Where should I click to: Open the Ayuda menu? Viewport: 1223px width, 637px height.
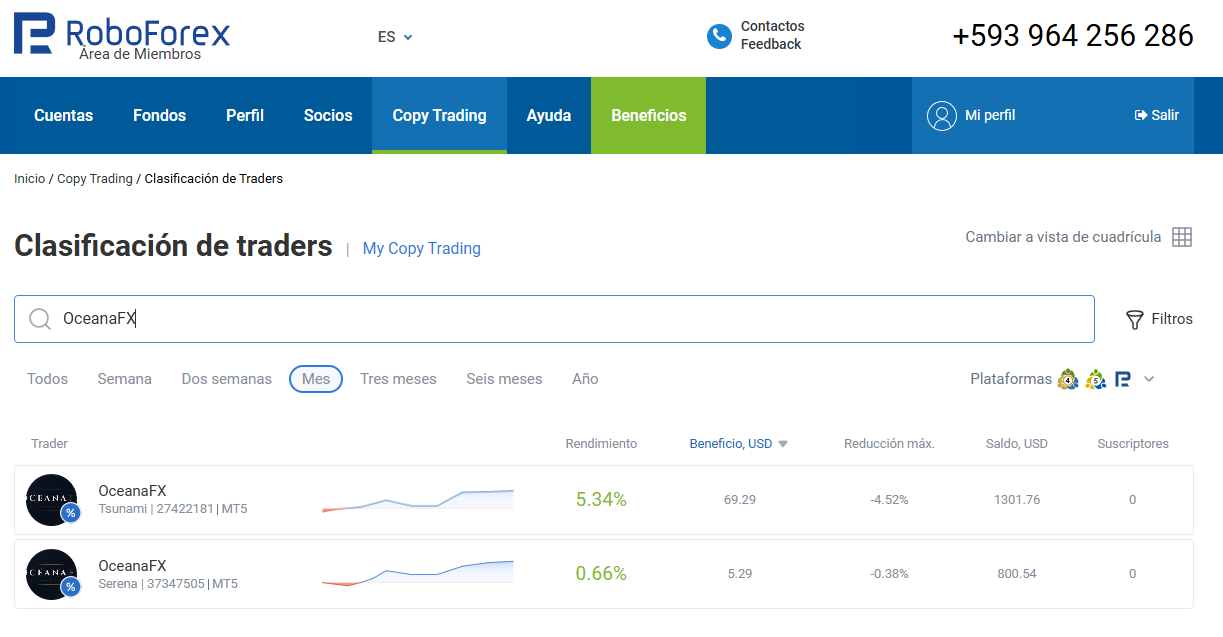pyautogui.click(x=549, y=116)
